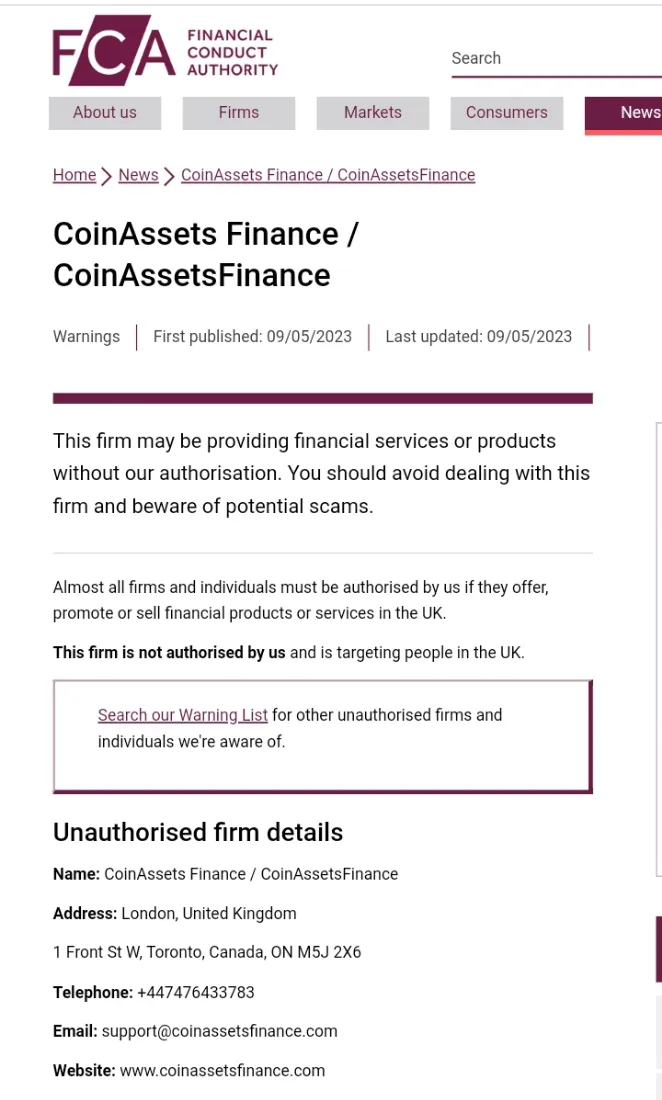This screenshot has width=662, height=1100.
Task: Select the Markets navigation item
Action: pos(372,113)
